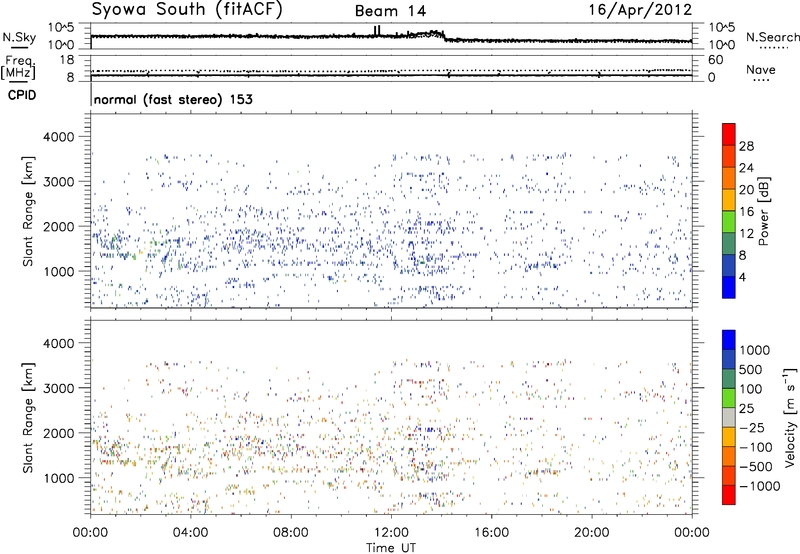Click the 'Beam 14' heading

(390, 11)
